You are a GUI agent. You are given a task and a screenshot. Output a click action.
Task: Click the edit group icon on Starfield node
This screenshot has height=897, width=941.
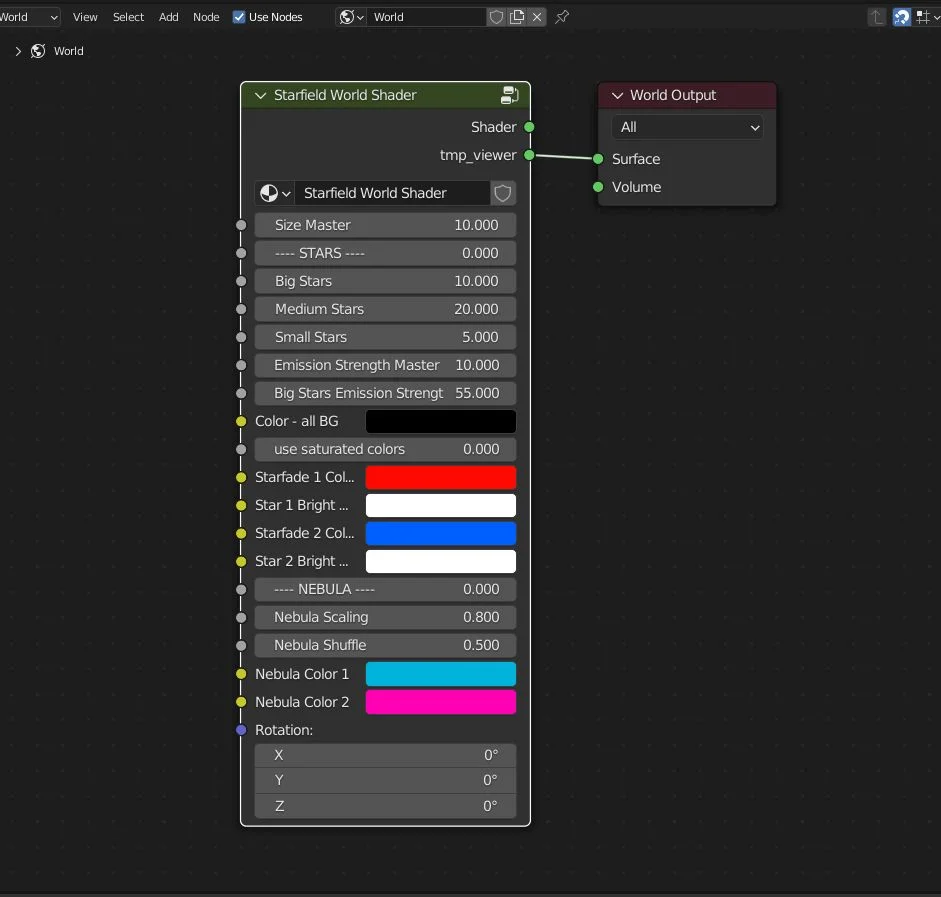tap(509, 95)
